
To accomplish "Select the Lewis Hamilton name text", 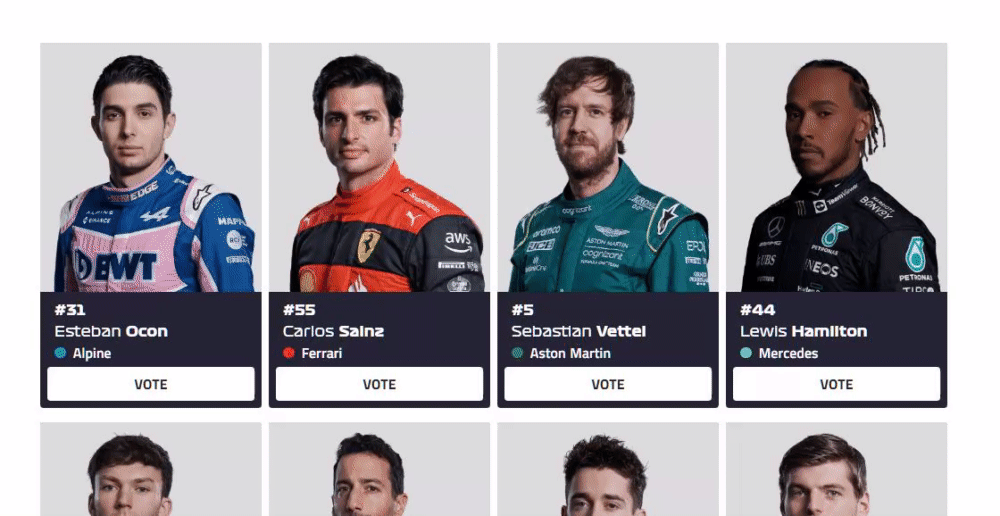I will click(x=804, y=331).
